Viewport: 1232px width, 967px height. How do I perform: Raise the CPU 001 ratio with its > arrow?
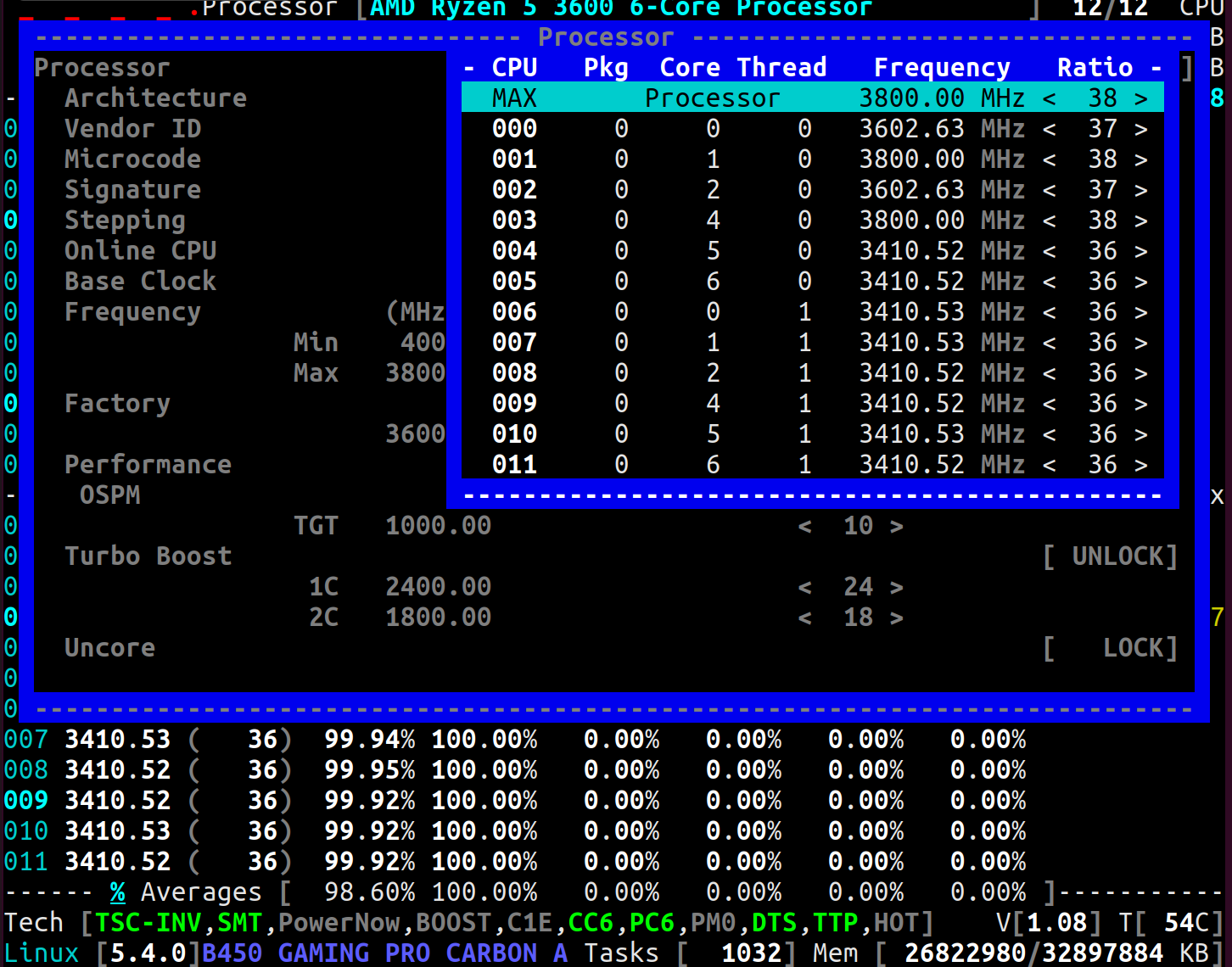pos(1141,159)
